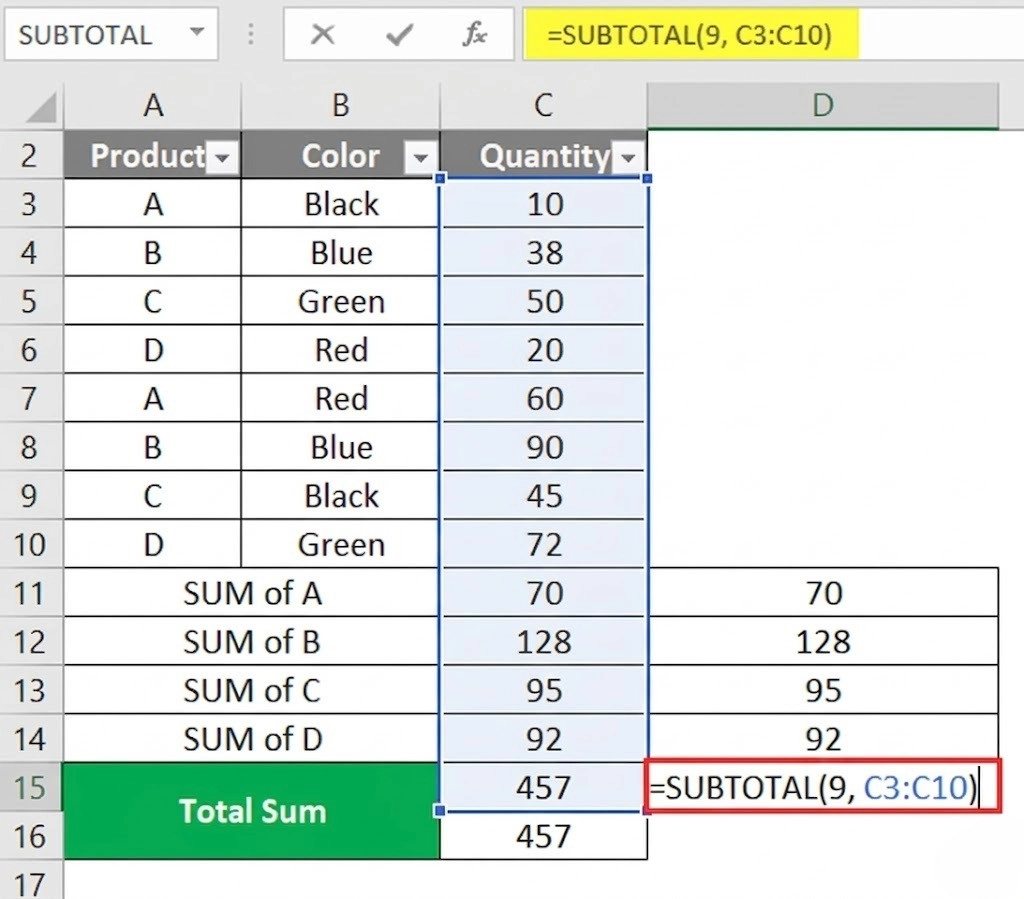
Task: Select the green Total Sum cell
Action: (x=252, y=811)
